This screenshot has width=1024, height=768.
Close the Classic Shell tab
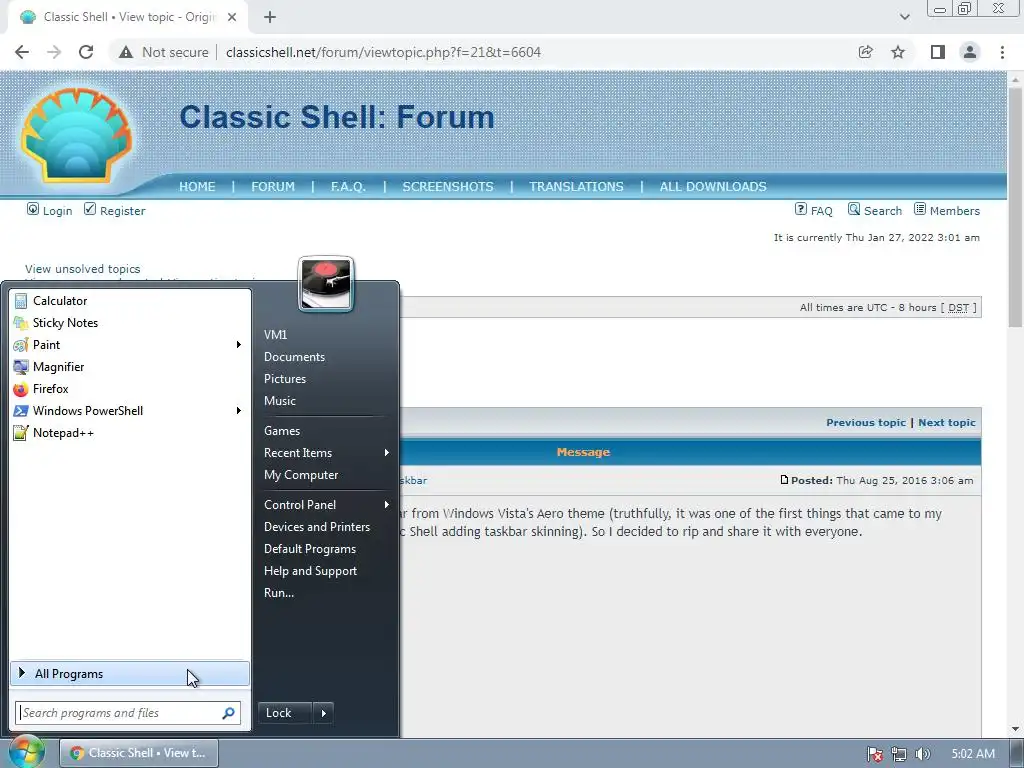coord(232,17)
